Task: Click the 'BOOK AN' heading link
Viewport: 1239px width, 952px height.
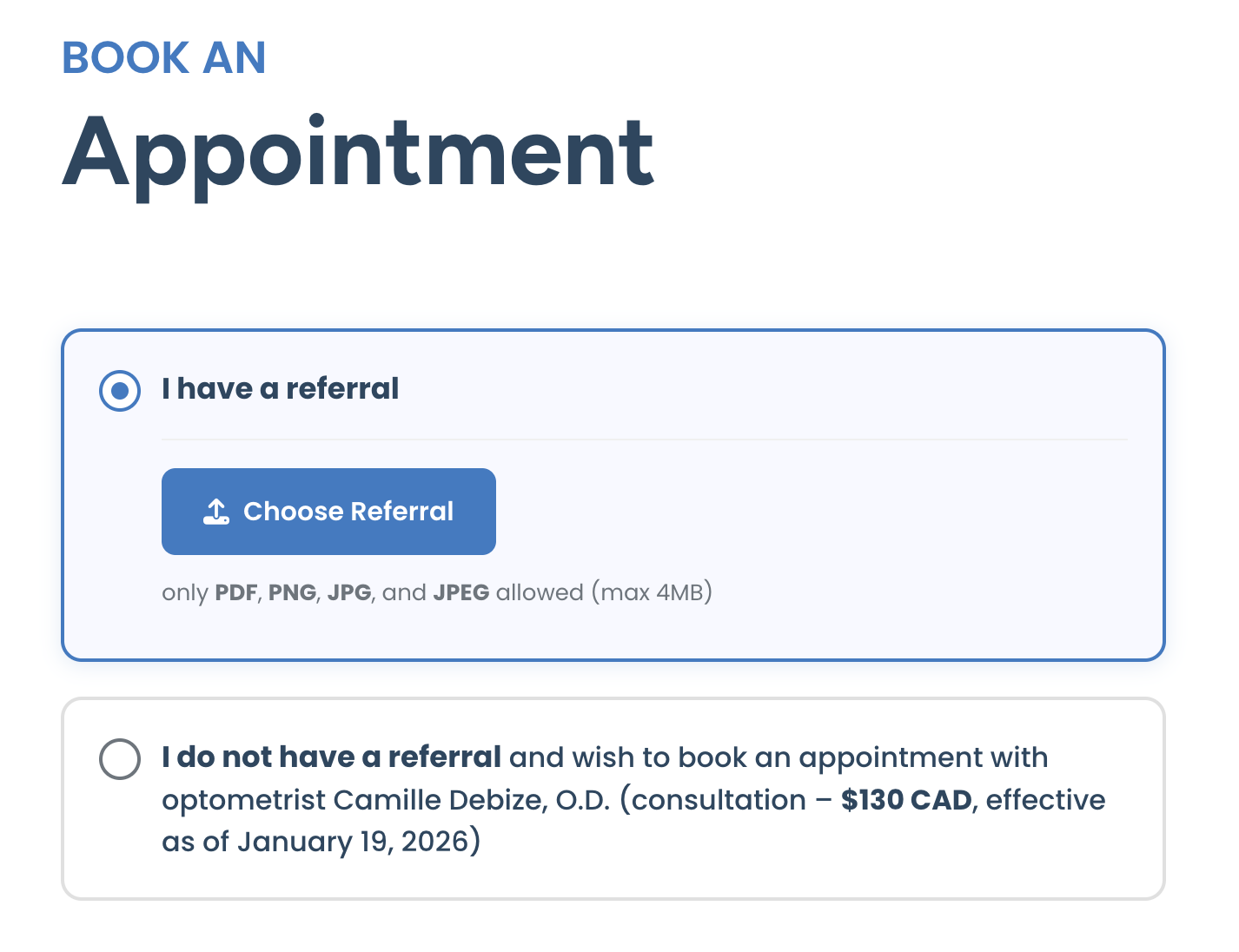Action: click(x=163, y=57)
